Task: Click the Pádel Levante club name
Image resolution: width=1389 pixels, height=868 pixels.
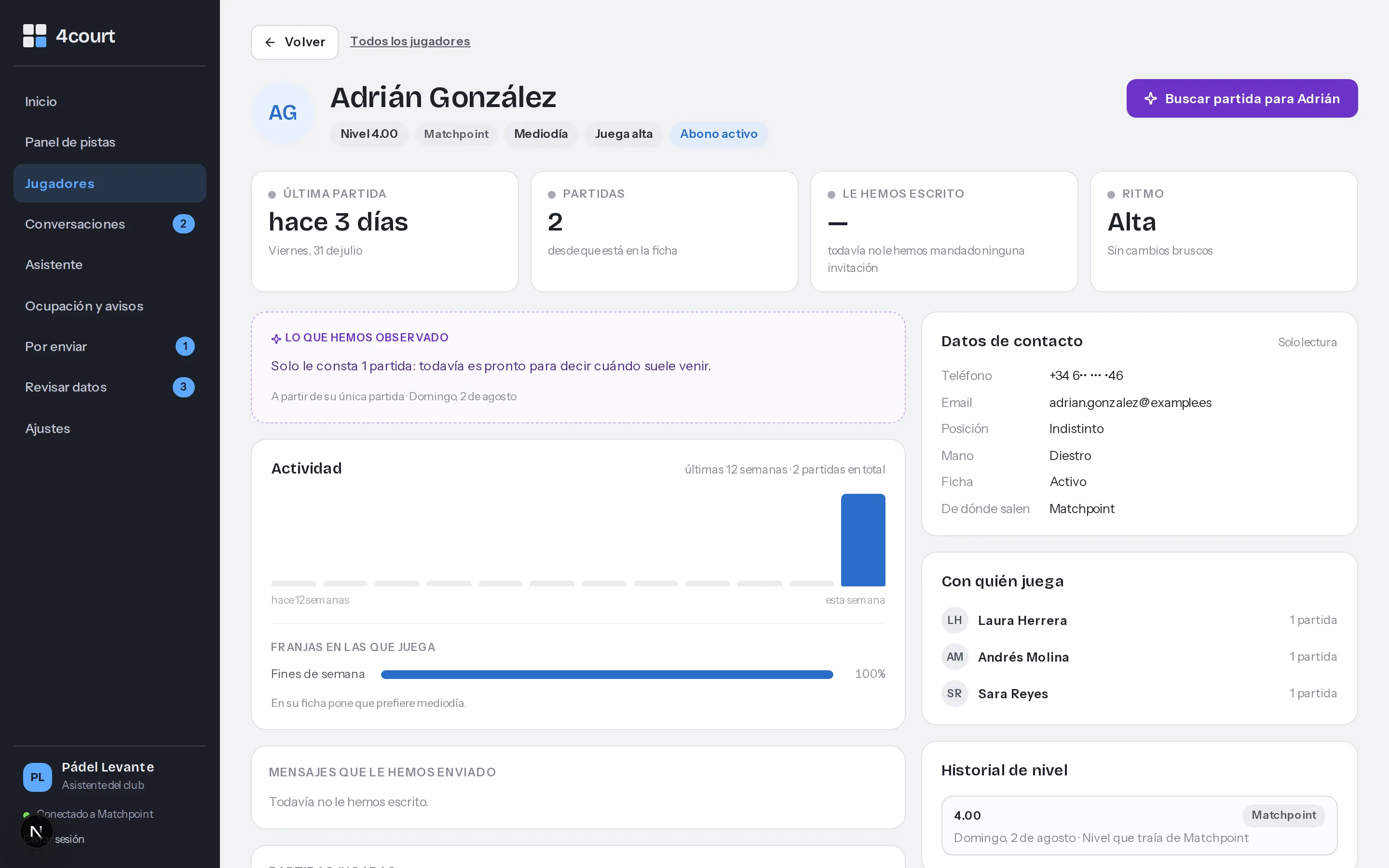Action: 108,767
